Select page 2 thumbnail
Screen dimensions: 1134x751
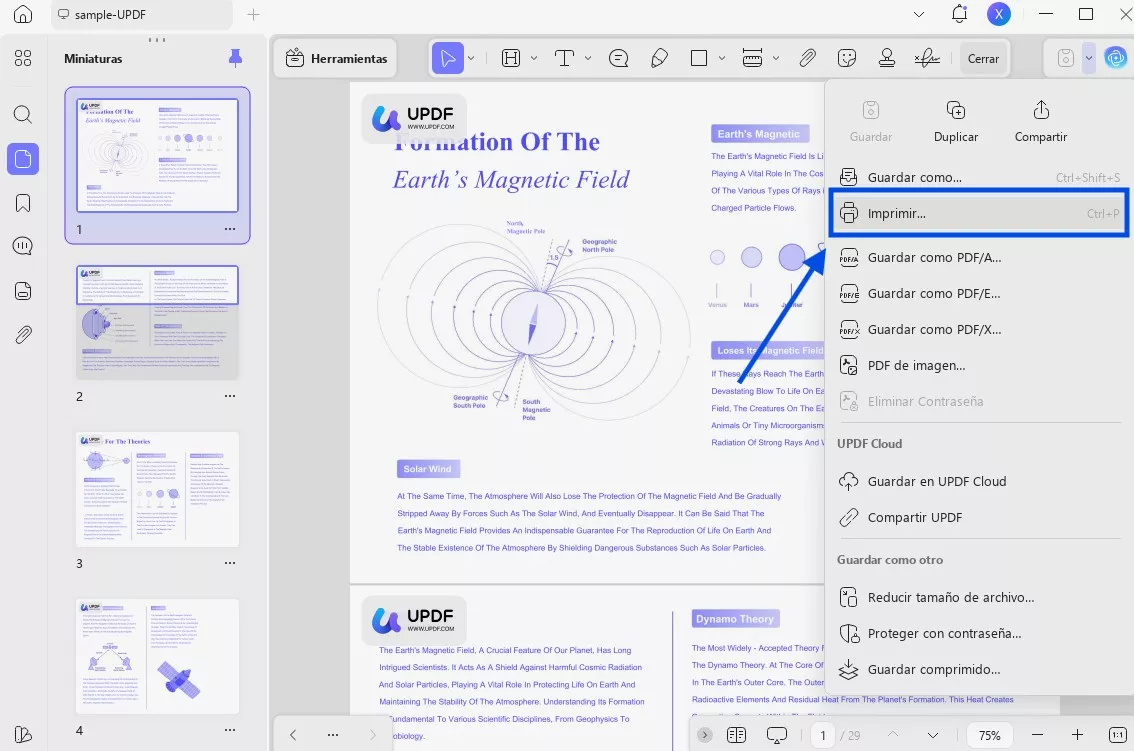(158, 322)
